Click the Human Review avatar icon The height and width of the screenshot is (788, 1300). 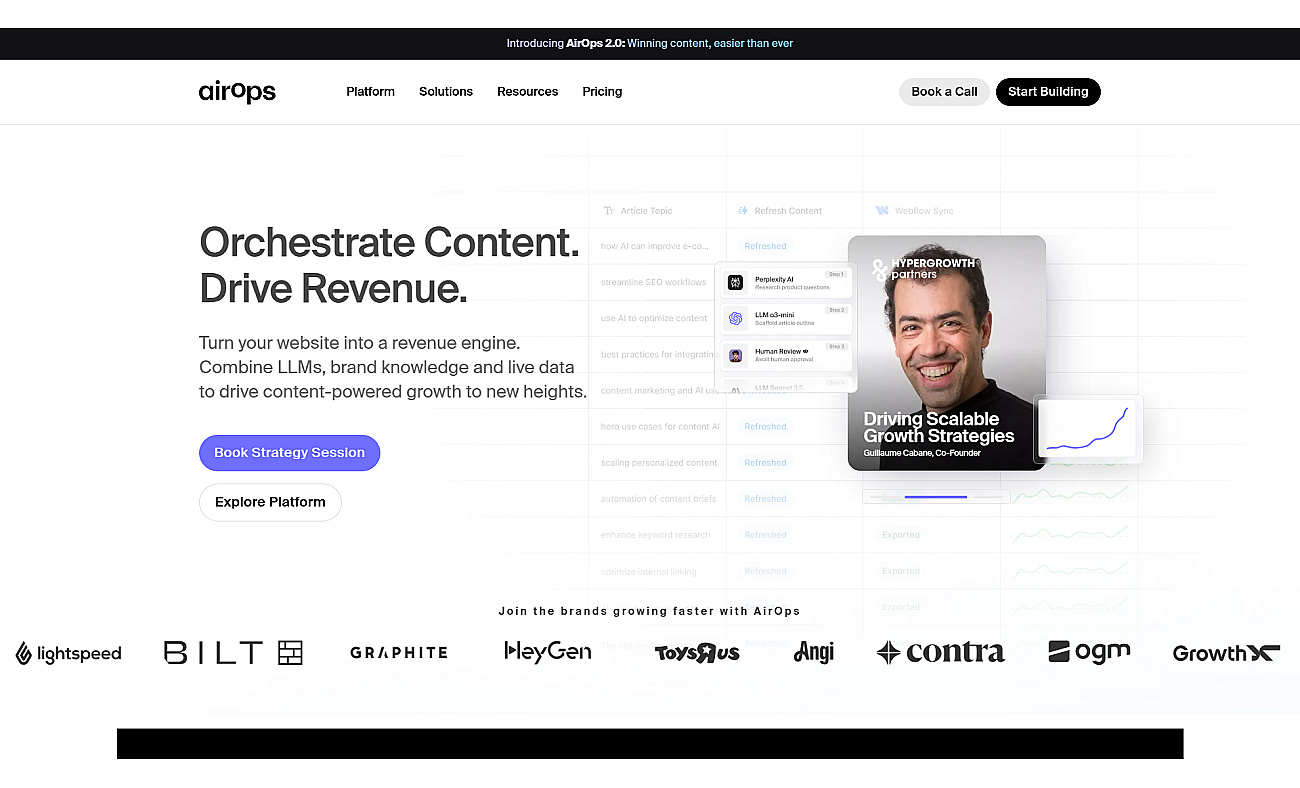pos(735,355)
